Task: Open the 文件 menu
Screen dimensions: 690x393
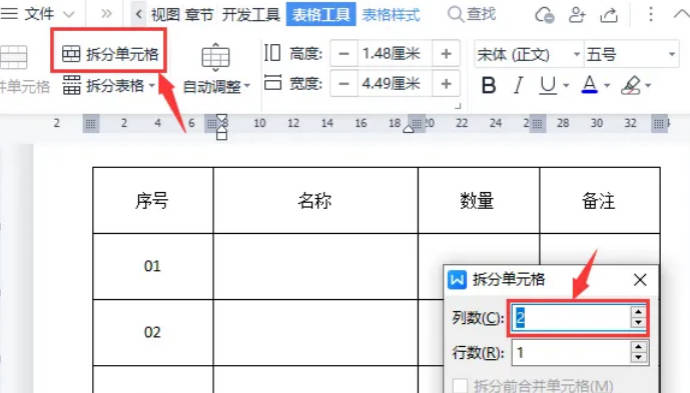Action: pyautogui.click(x=39, y=14)
